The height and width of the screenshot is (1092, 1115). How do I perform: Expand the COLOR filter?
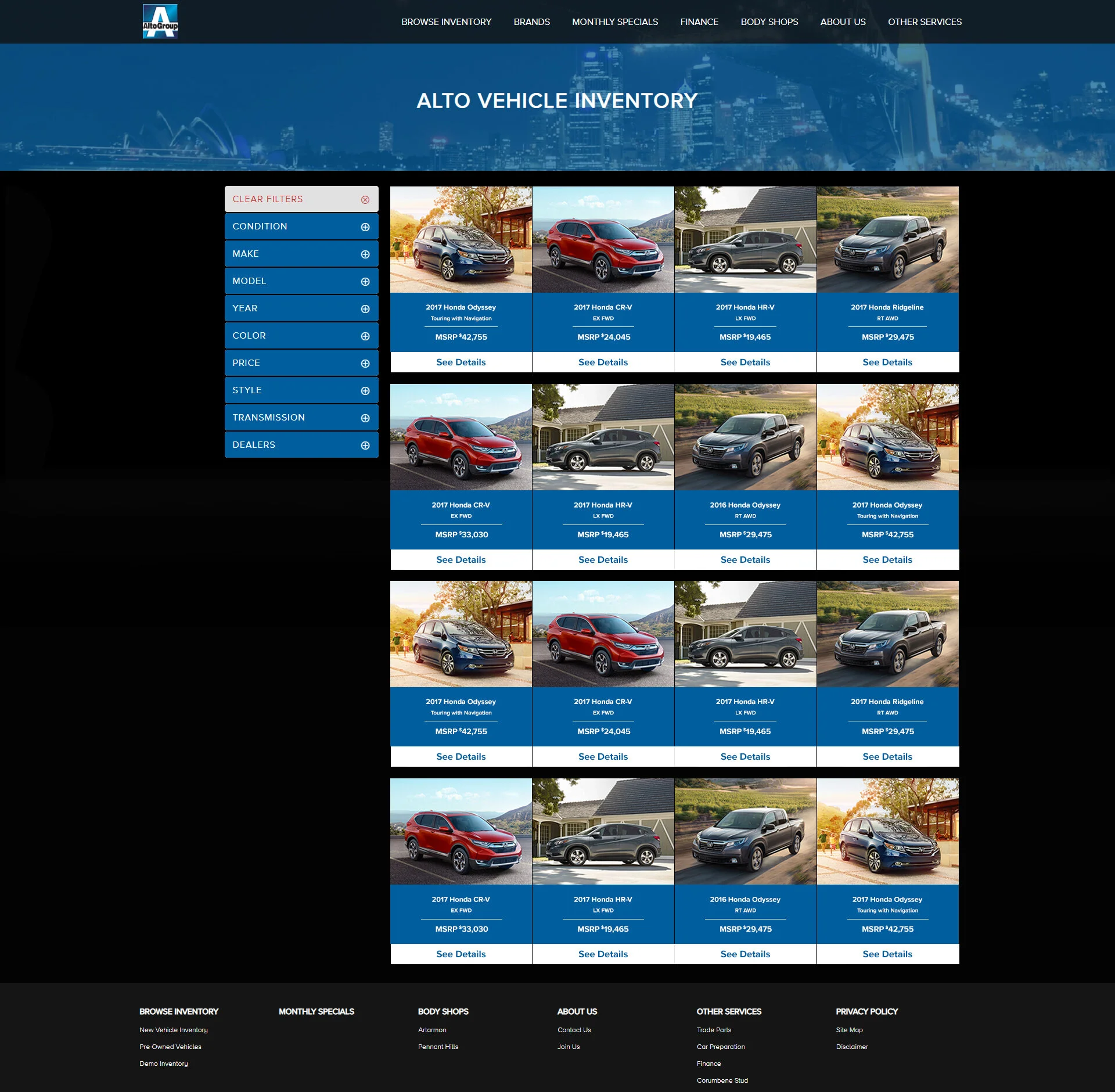click(x=301, y=336)
